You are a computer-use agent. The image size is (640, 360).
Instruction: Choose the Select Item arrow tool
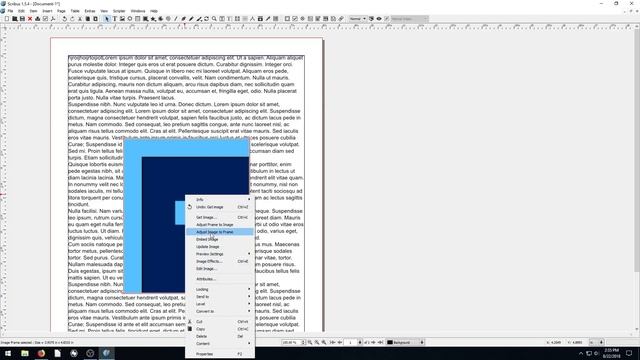[107, 19]
